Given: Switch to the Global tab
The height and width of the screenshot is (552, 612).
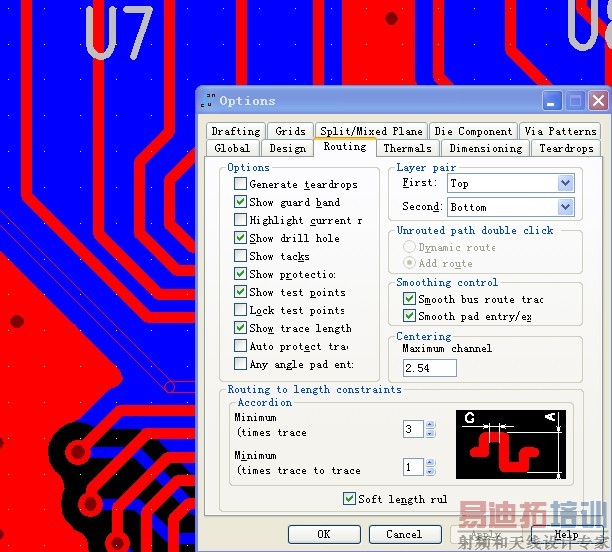Looking at the screenshot, I should pyautogui.click(x=232, y=148).
